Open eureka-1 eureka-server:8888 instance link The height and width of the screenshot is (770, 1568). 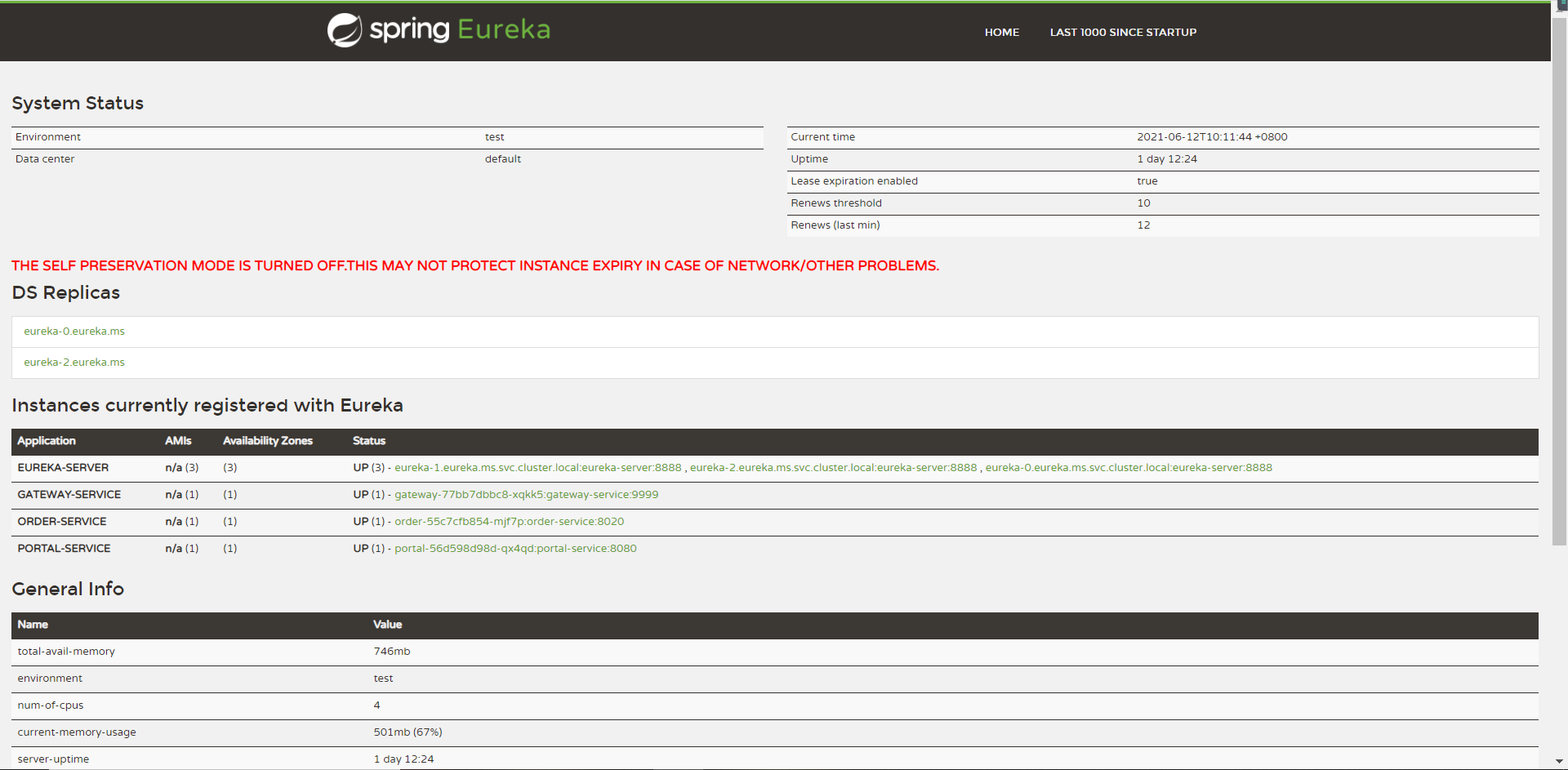pos(538,468)
